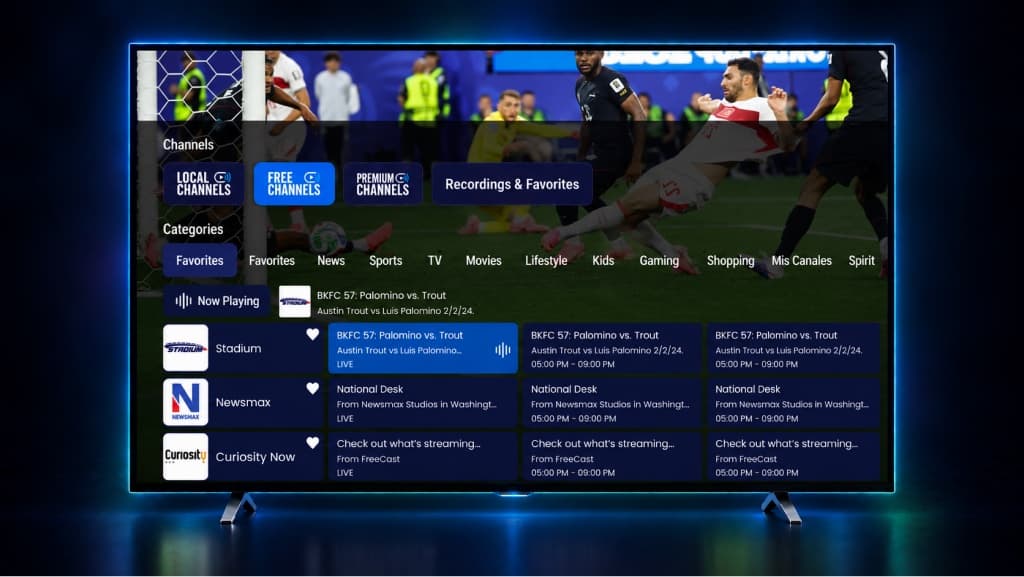Select the middle National Desk 05:00 PM program
The image size is (1024, 577).
pyautogui.click(x=612, y=403)
